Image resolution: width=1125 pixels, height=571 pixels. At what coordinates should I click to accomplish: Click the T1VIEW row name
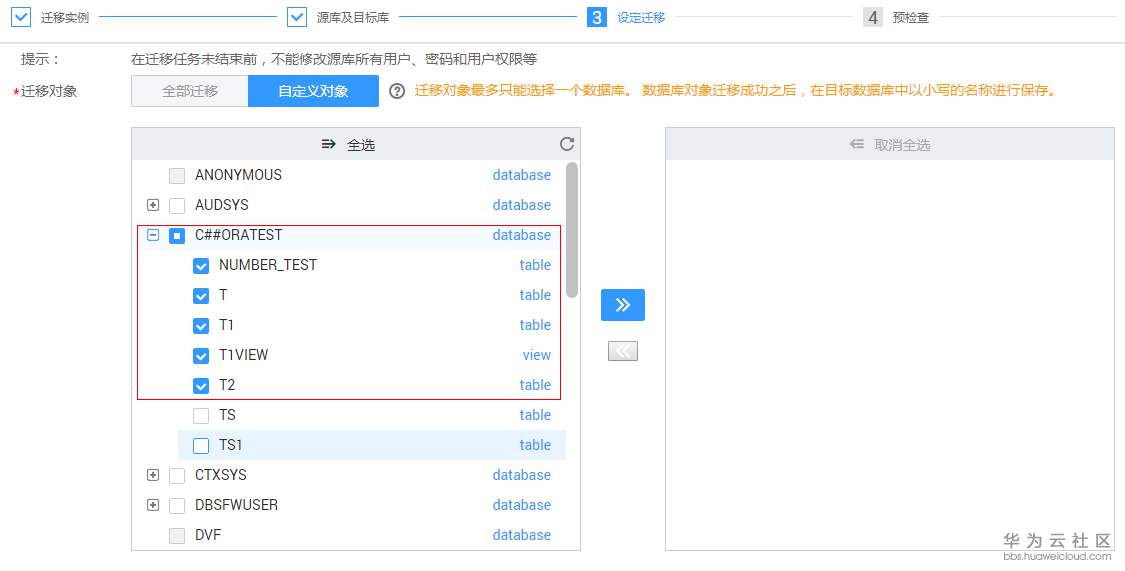[x=243, y=354]
